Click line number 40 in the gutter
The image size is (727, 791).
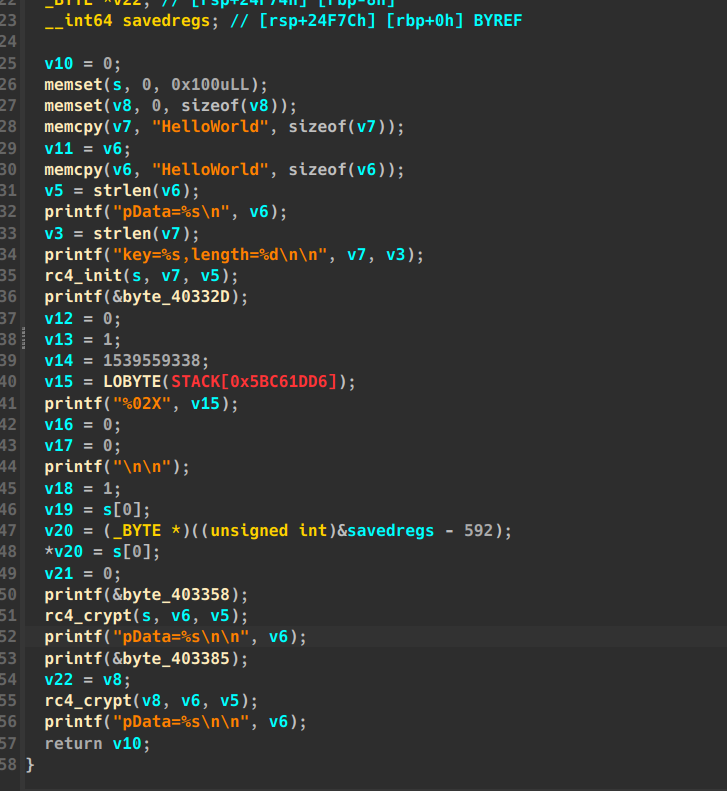point(9,381)
